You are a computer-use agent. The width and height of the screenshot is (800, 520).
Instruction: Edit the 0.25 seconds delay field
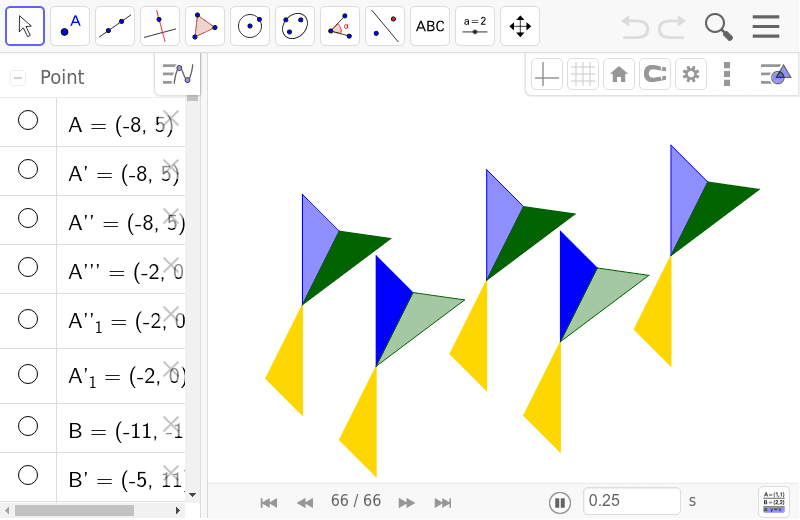click(632, 501)
